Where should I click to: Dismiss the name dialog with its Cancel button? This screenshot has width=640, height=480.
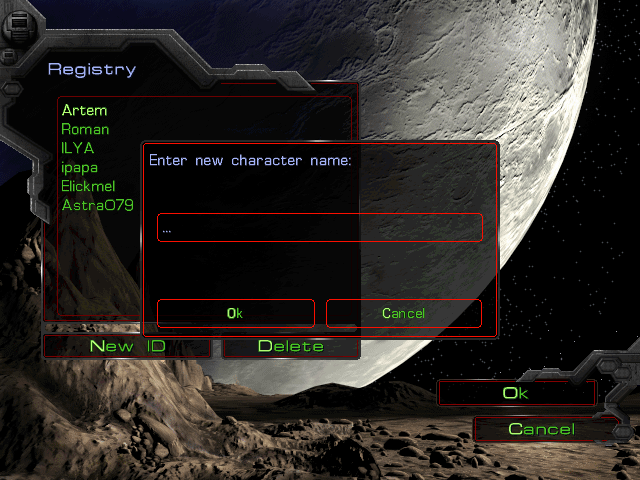click(x=404, y=313)
